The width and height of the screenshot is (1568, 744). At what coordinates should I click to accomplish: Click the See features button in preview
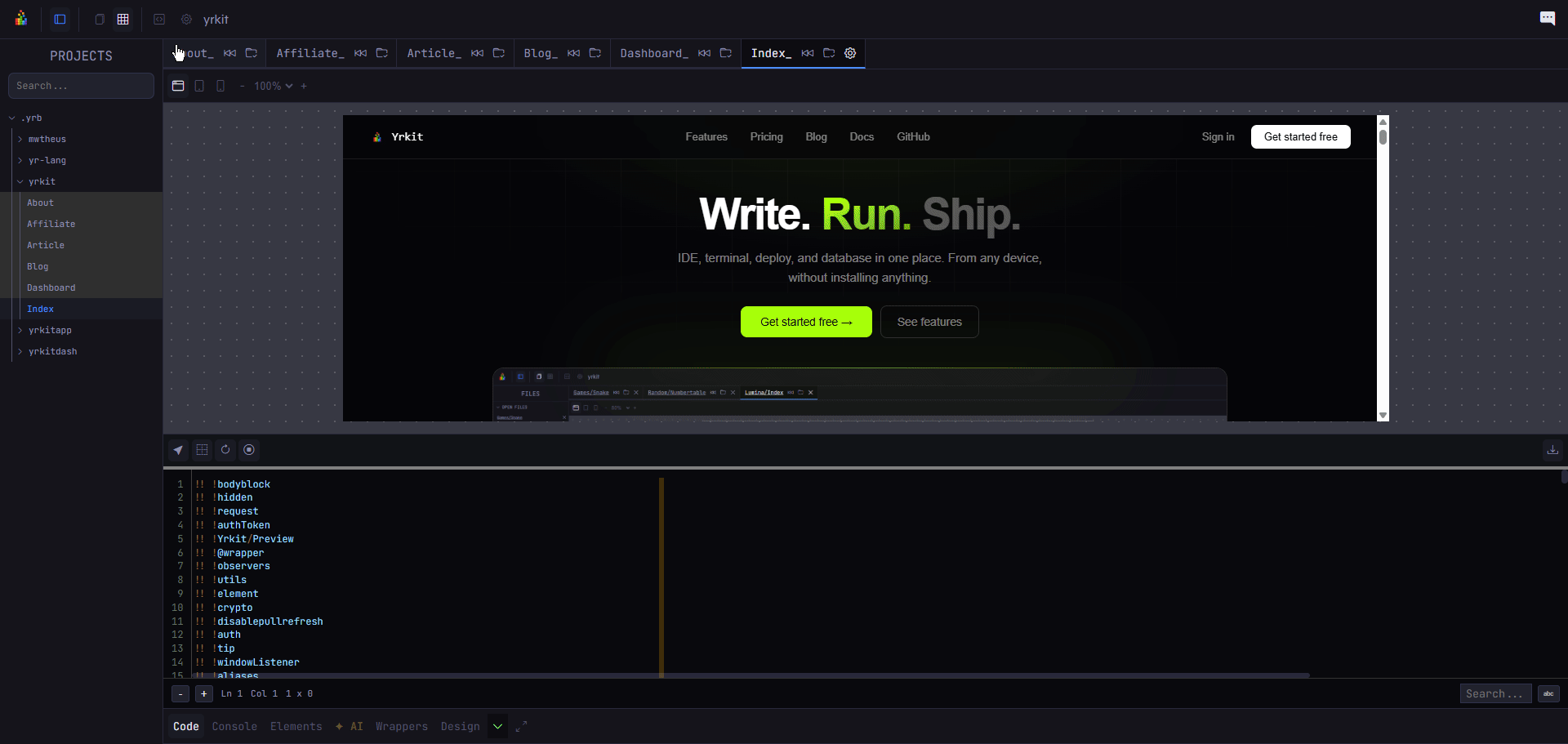pos(929,322)
